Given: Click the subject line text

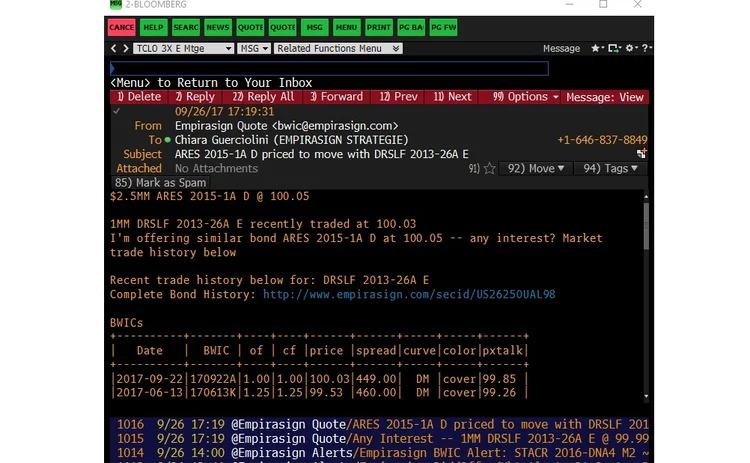Looking at the screenshot, I should (x=321, y=154).
